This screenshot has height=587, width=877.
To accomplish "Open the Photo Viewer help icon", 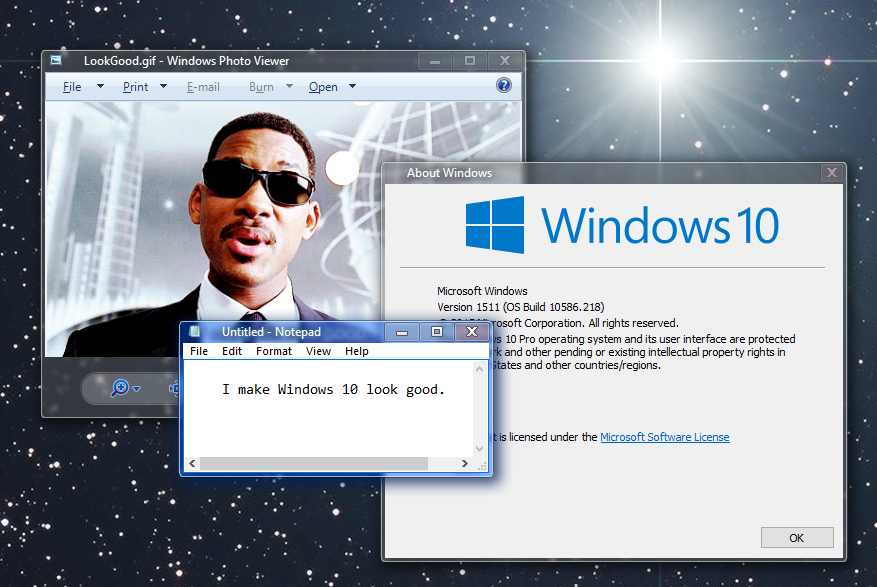I will [x=504, y=85].
